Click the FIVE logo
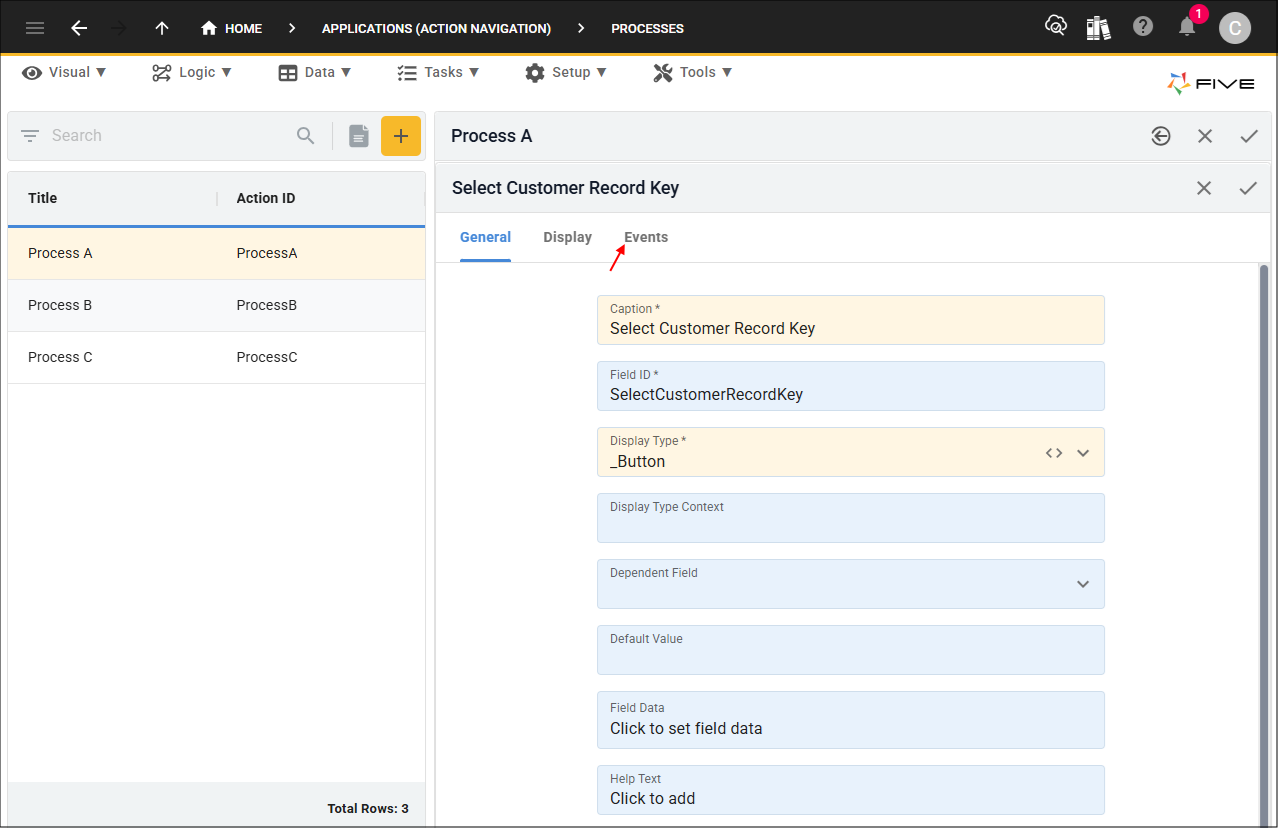Image resolution: width=1278 pixels, height=828 pixels. (x=1211, y=84)
